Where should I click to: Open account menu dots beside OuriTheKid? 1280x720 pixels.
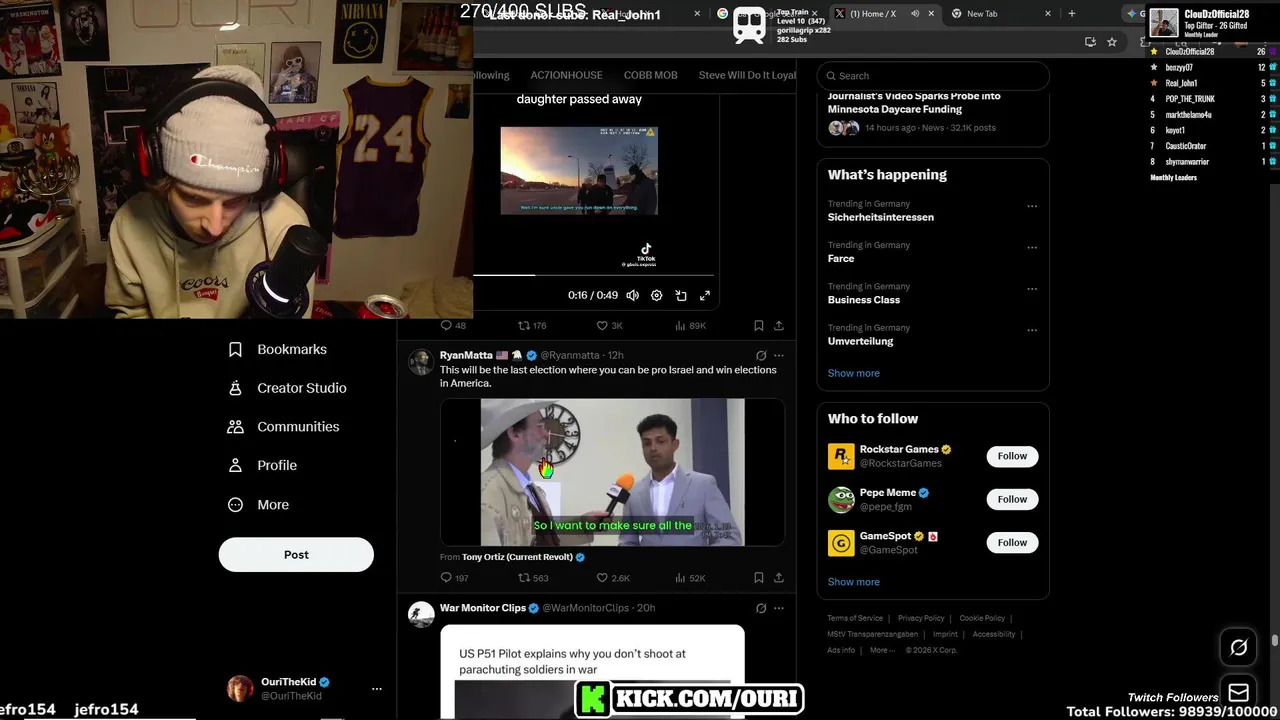point(377,689)
